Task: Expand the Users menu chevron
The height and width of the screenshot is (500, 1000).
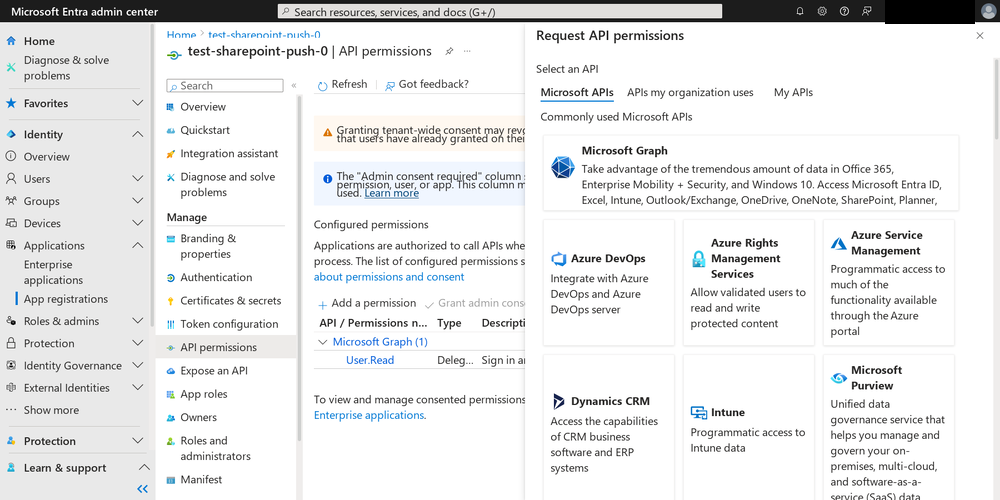Action: [x=137, y=179]
